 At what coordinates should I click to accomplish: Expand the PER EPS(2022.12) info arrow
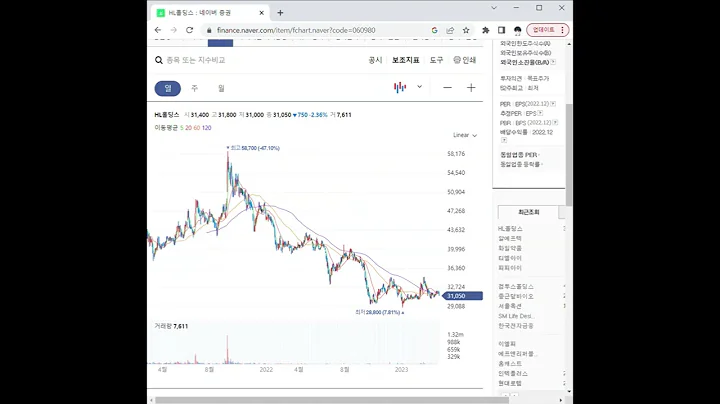553,104
